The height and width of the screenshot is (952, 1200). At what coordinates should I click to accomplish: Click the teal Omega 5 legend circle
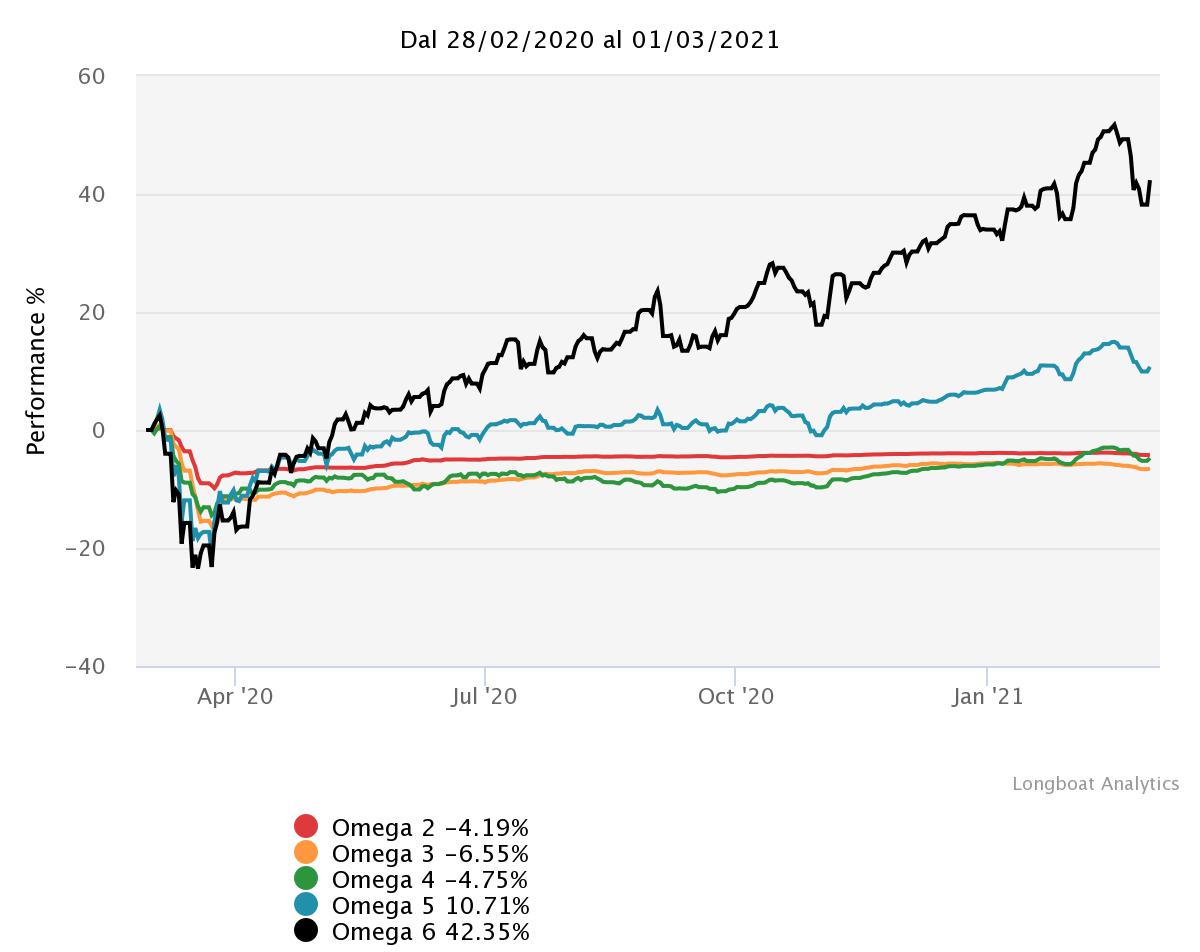coord(306,905)
